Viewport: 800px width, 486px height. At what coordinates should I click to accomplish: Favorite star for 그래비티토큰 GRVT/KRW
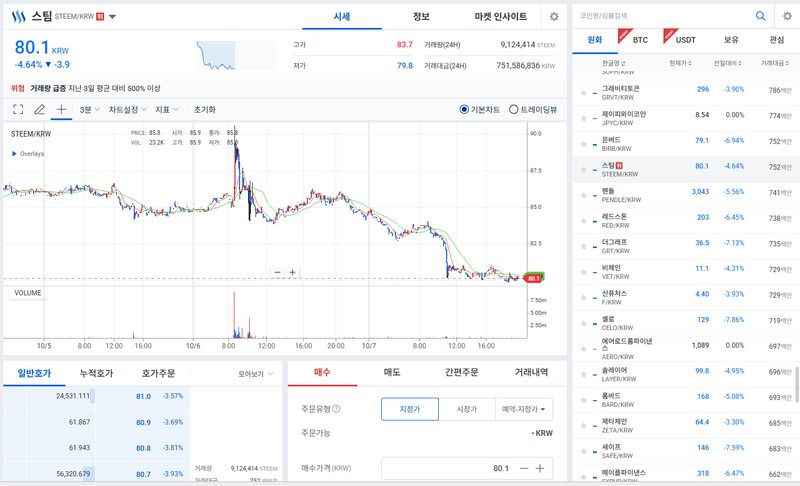click(x=583, y=93)
